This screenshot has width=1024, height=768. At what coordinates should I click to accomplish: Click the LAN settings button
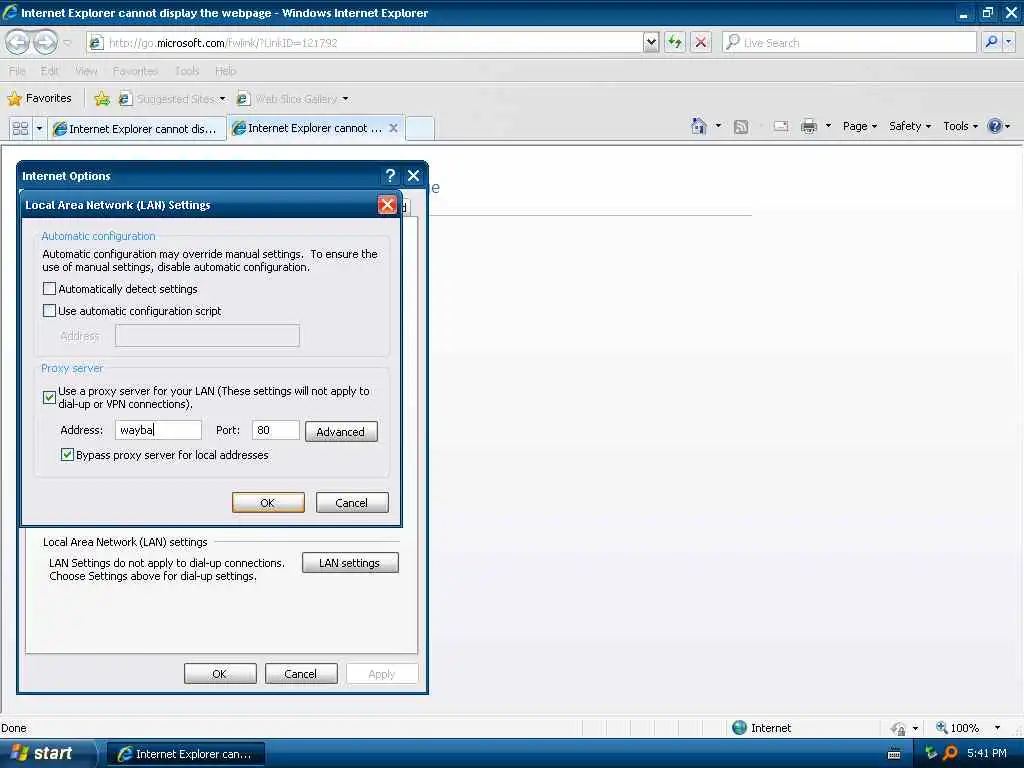click(x=350, y=563)
